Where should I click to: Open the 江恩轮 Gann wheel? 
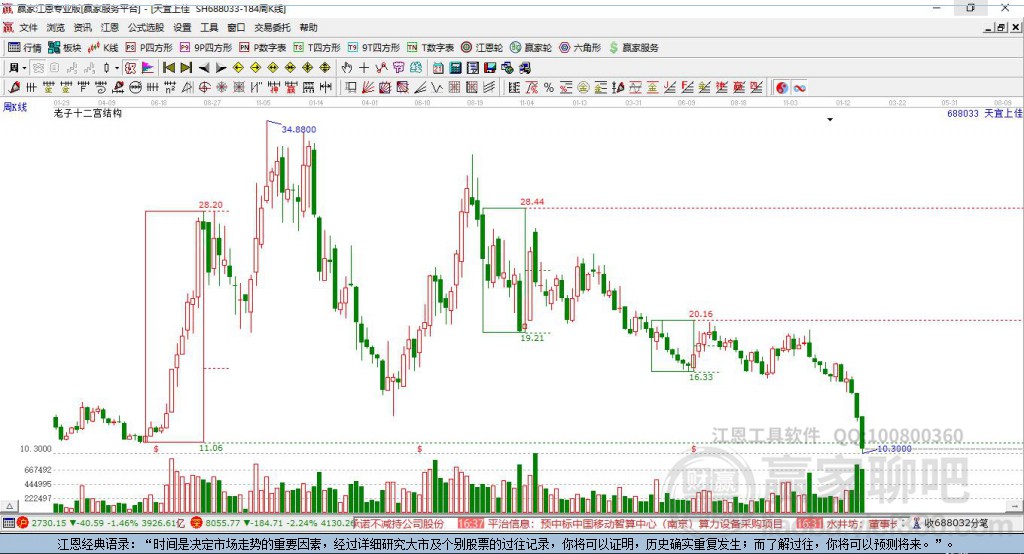coord(482,48)
